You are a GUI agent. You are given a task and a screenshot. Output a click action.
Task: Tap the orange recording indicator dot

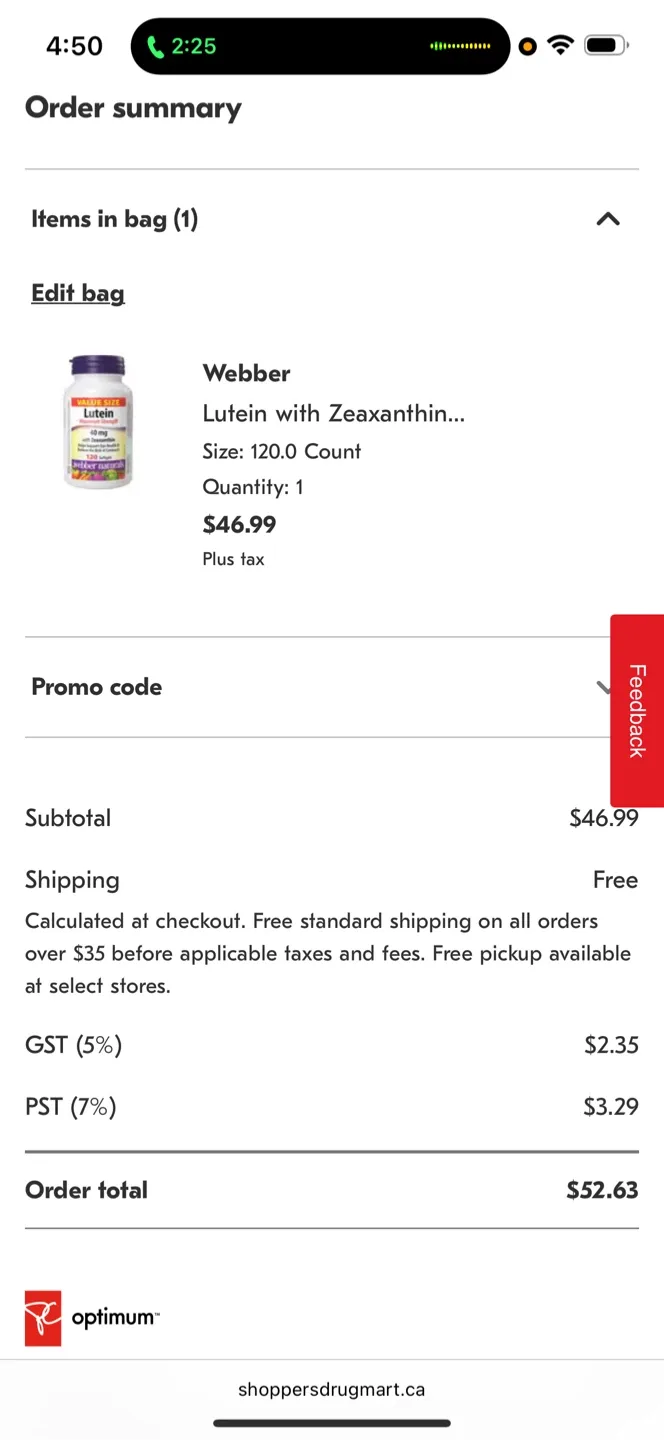click(527, 46)
